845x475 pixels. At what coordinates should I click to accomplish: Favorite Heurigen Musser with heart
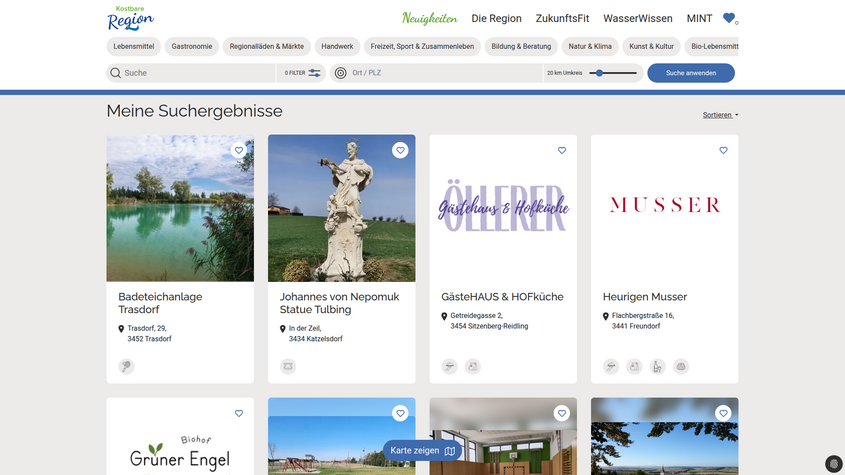click(723, 150)
